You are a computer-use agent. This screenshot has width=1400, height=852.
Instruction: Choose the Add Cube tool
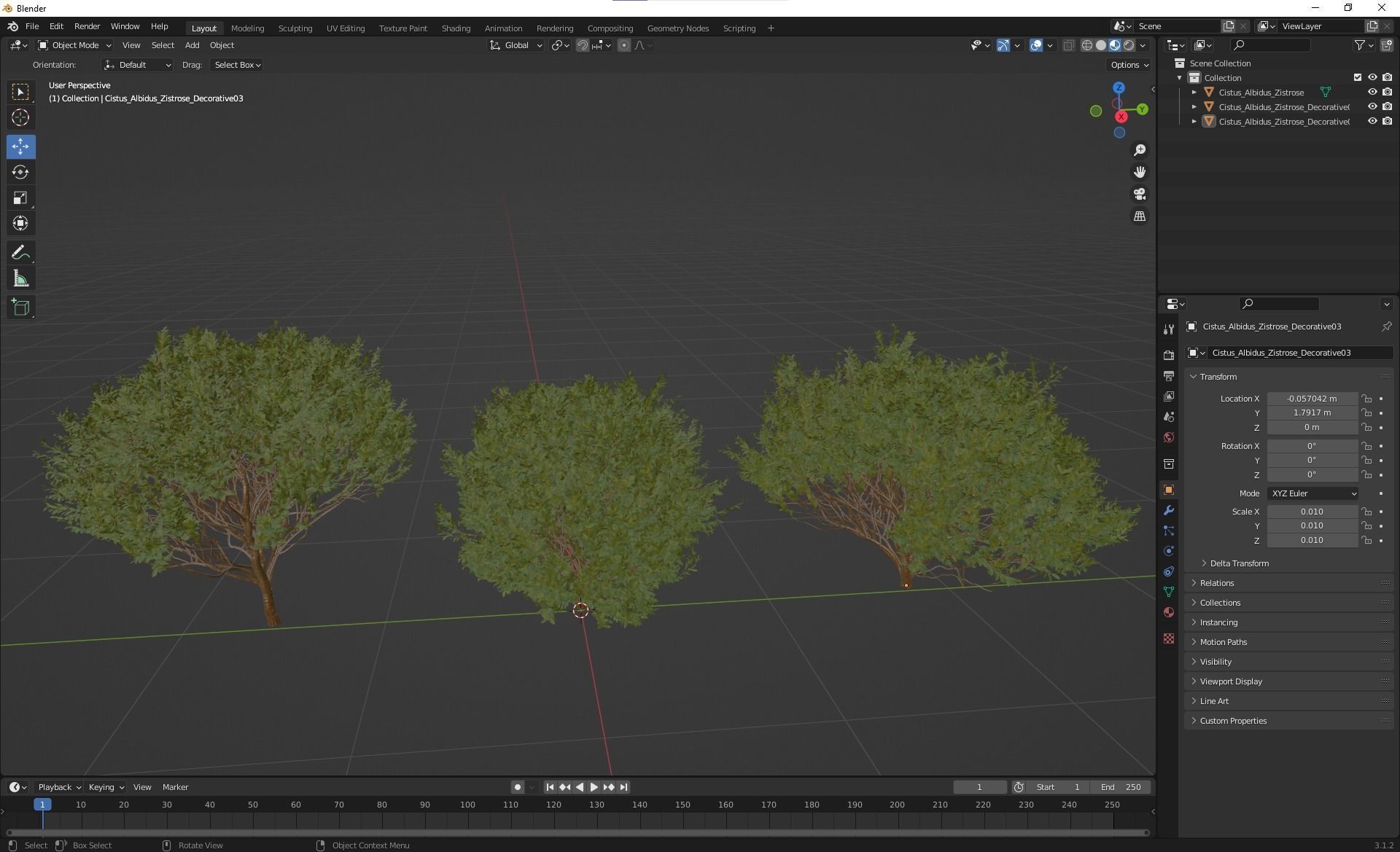pyautogui.click(x=20, y=308)
